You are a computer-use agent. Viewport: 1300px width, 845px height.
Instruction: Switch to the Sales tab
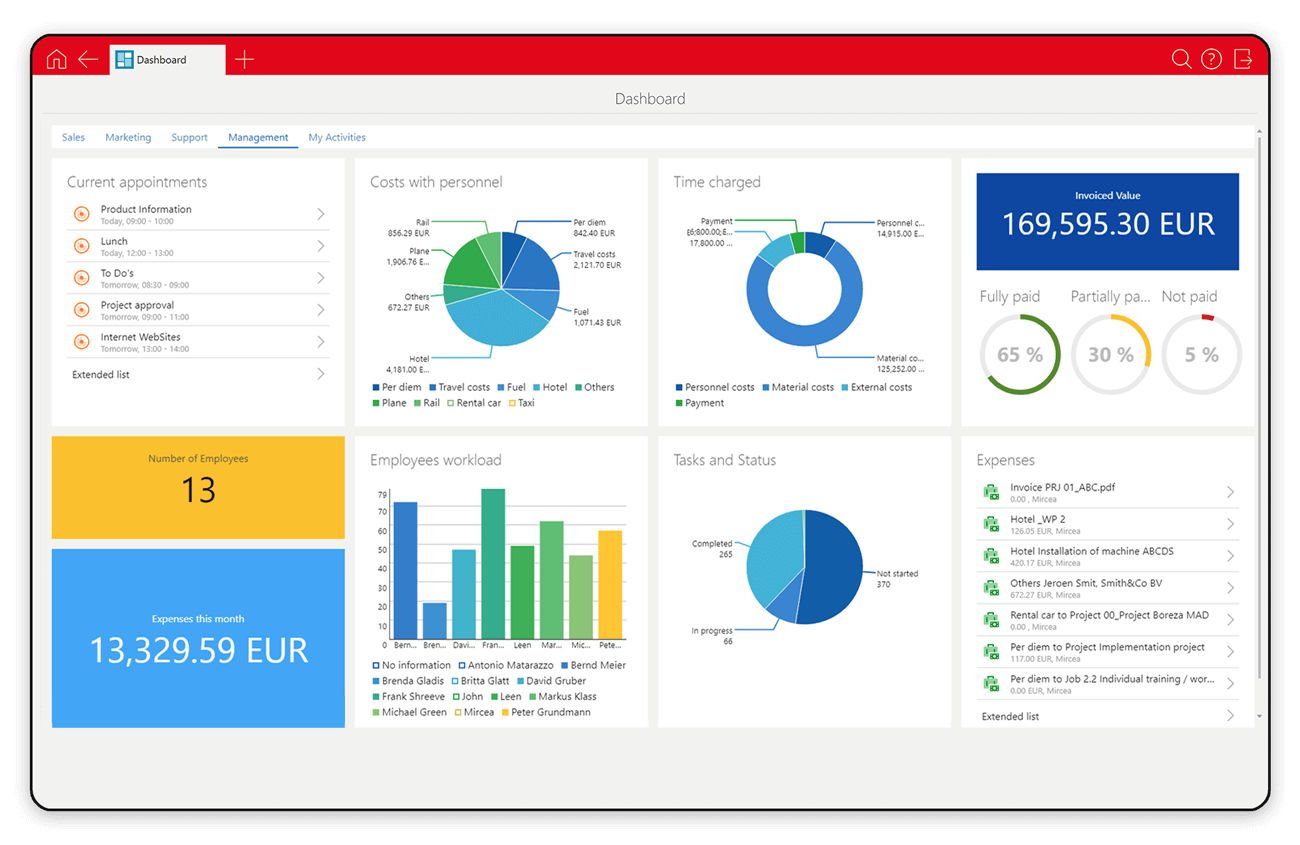tap(73, 137)
